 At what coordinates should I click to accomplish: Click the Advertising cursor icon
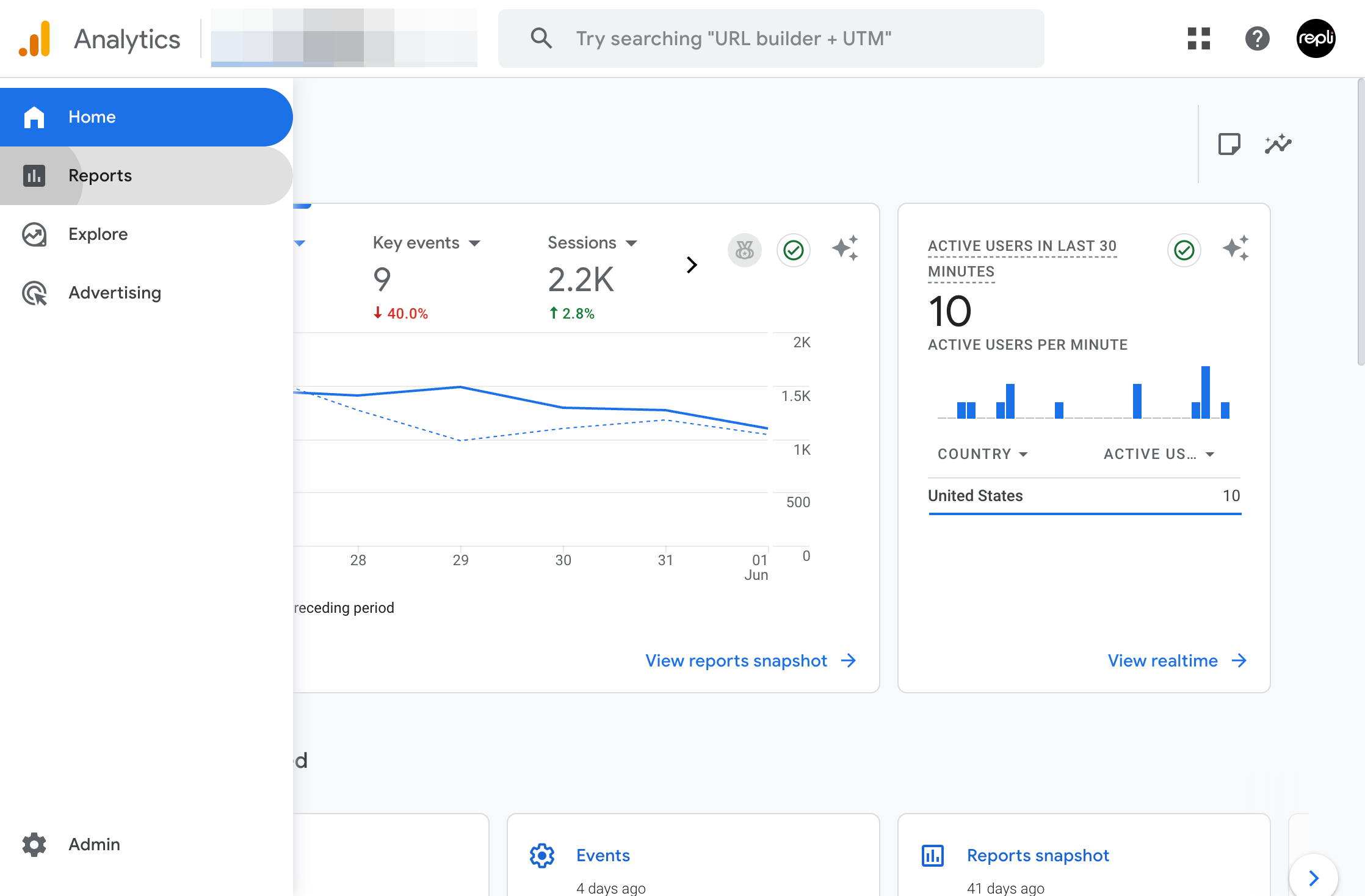click(x=34, y=293)
